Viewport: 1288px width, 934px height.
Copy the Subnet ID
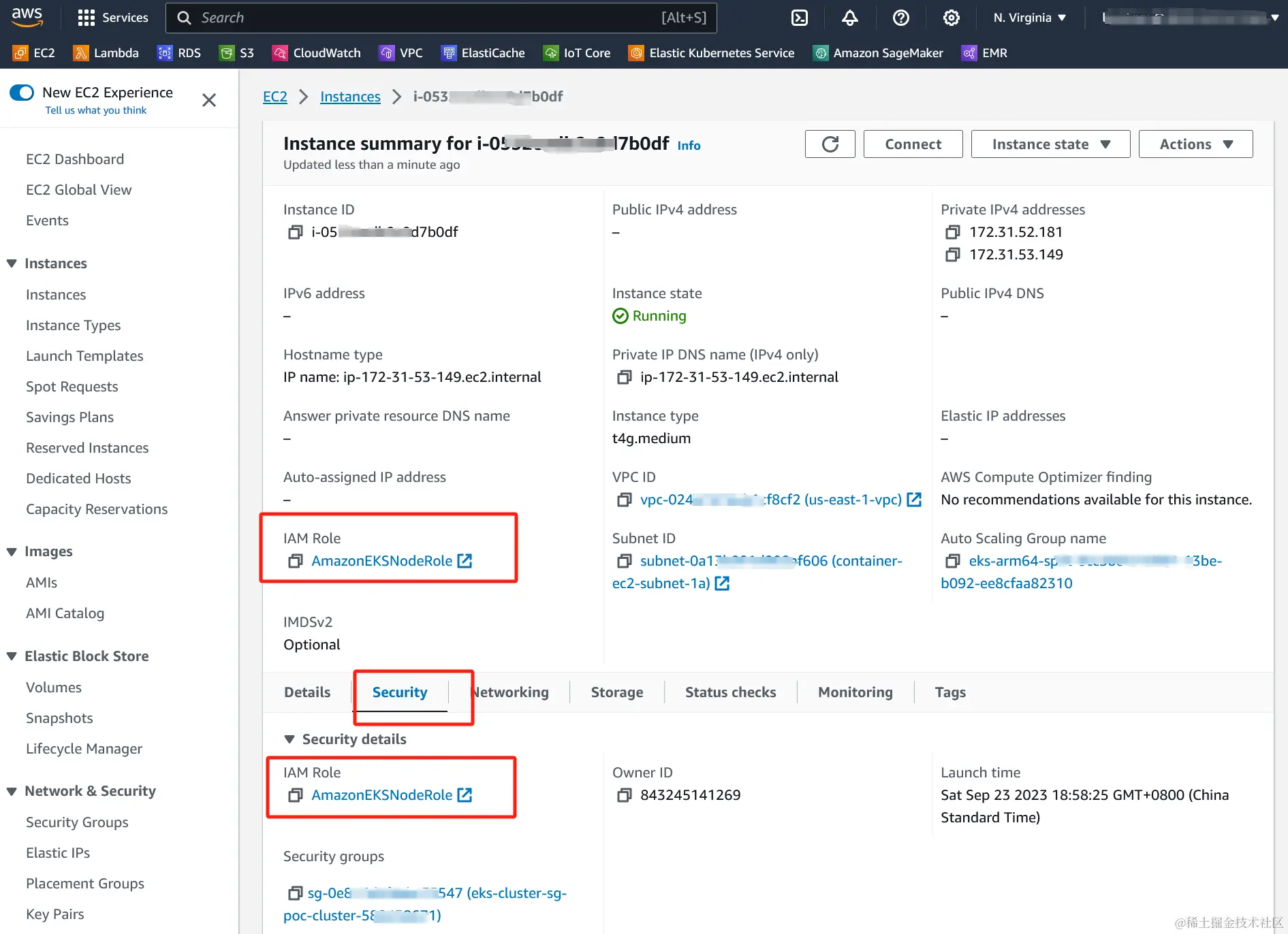(x=624, y=562)
